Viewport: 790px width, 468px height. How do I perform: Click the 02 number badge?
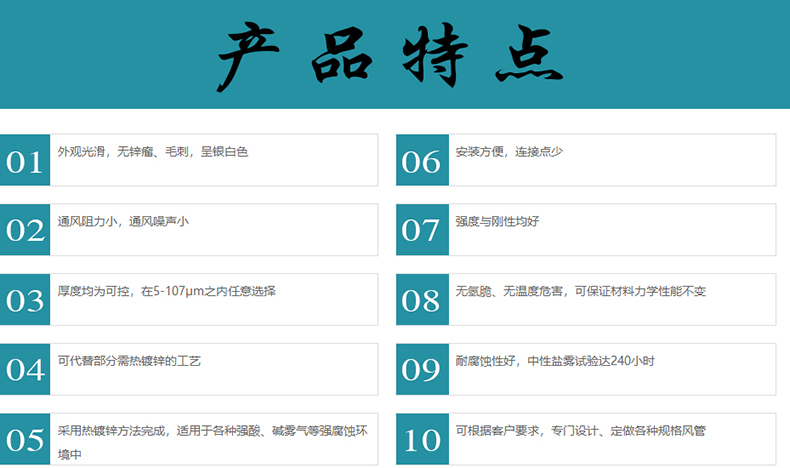pos(25,230)
